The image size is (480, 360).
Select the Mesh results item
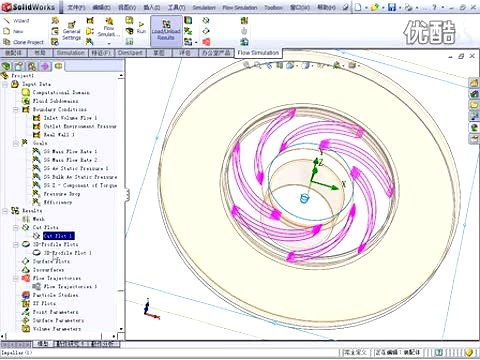tap(38, 219)
